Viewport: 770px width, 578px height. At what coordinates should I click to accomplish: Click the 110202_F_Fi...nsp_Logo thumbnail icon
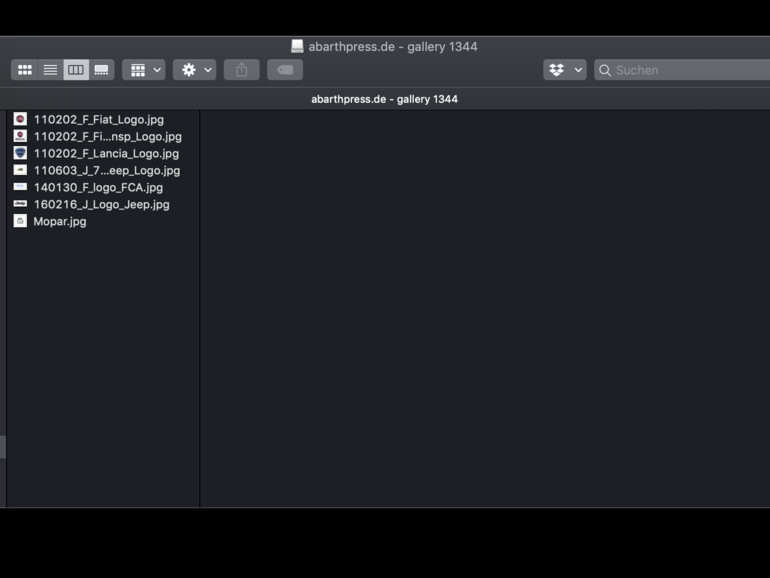tap(20, 136)
